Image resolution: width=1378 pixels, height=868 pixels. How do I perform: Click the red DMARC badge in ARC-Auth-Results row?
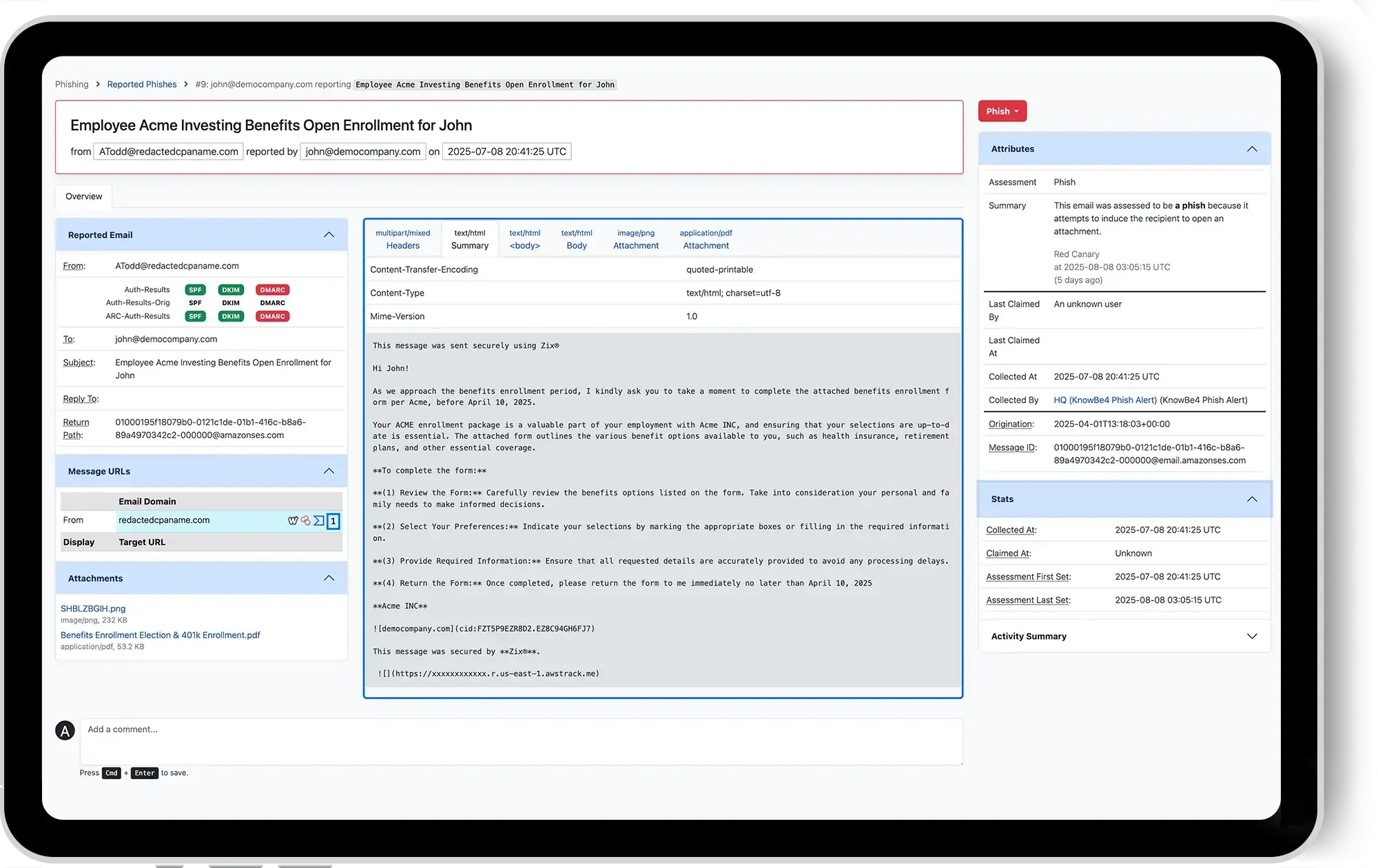click(x=272, y=316)
